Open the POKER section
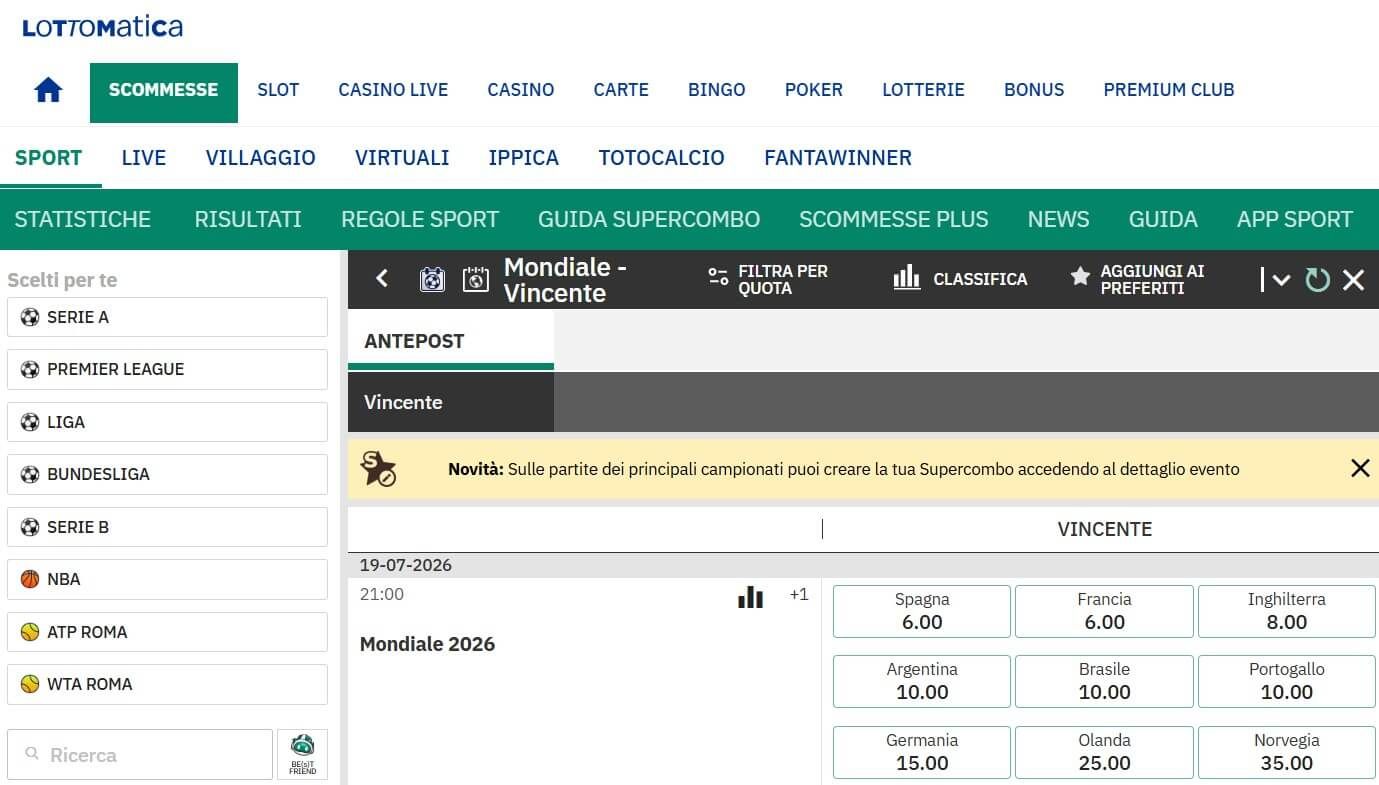 (x=814, y=90)
